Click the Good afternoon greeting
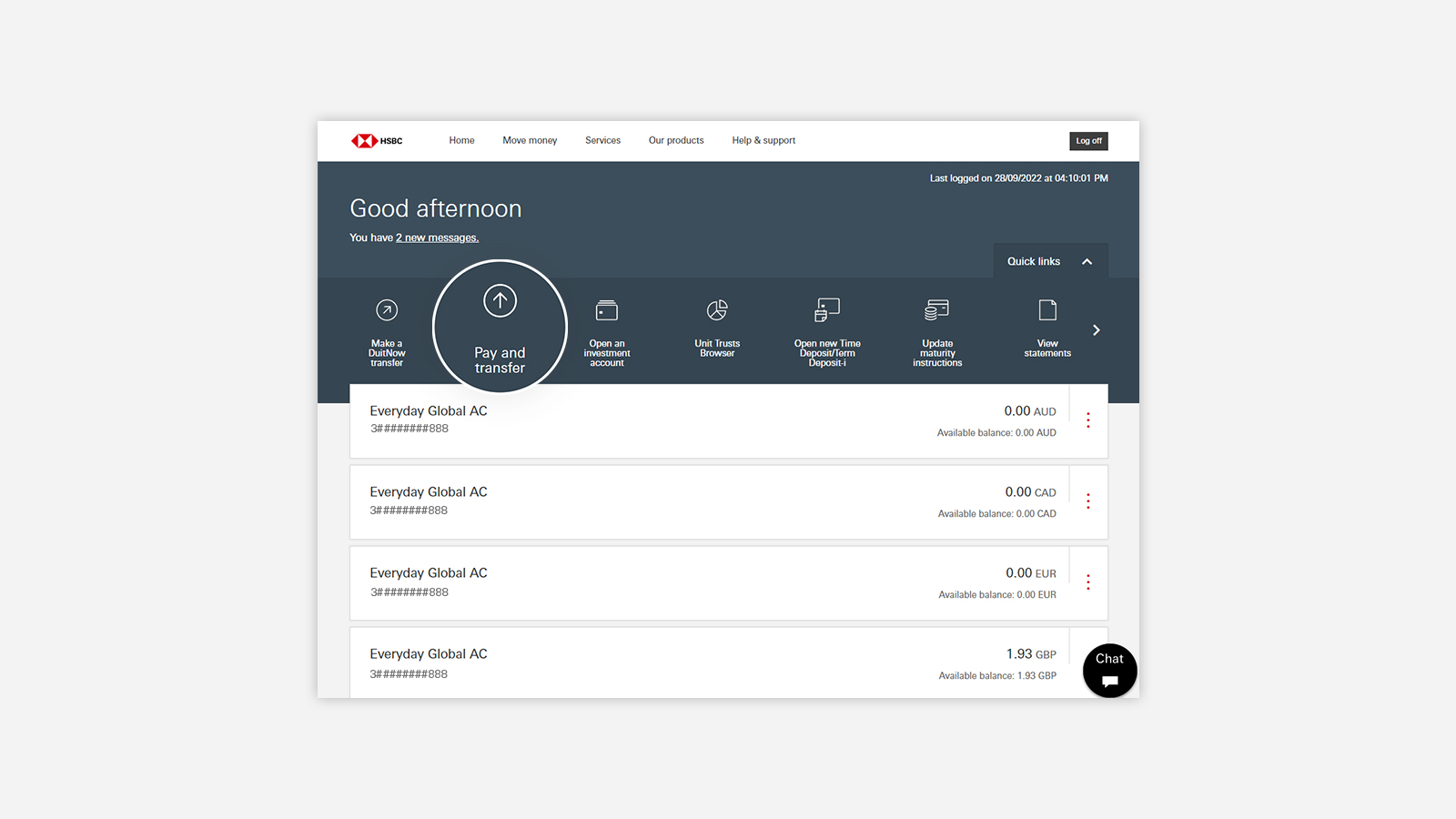 (x=436, y=208)
